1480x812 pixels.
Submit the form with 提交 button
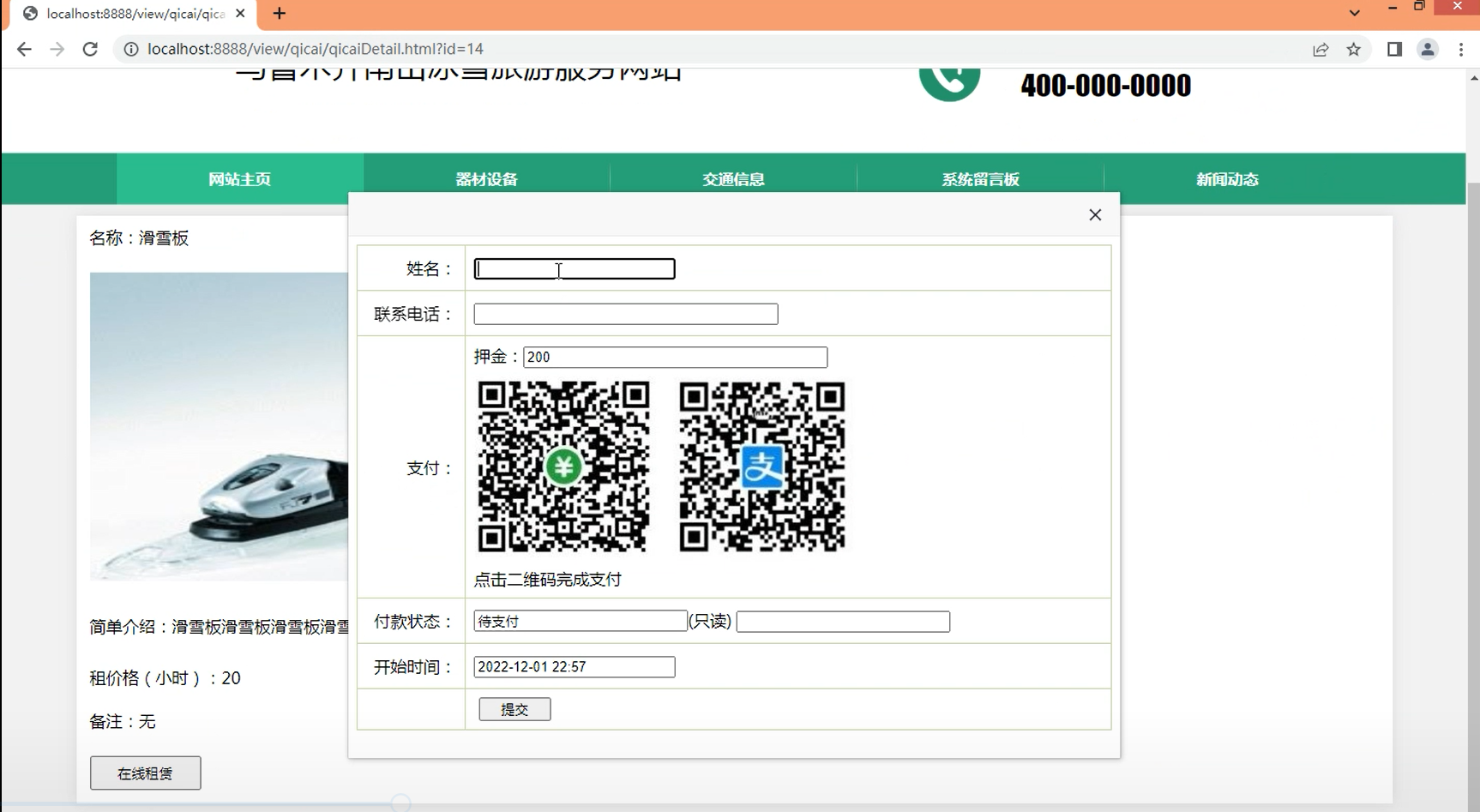[x=514, y=709]
